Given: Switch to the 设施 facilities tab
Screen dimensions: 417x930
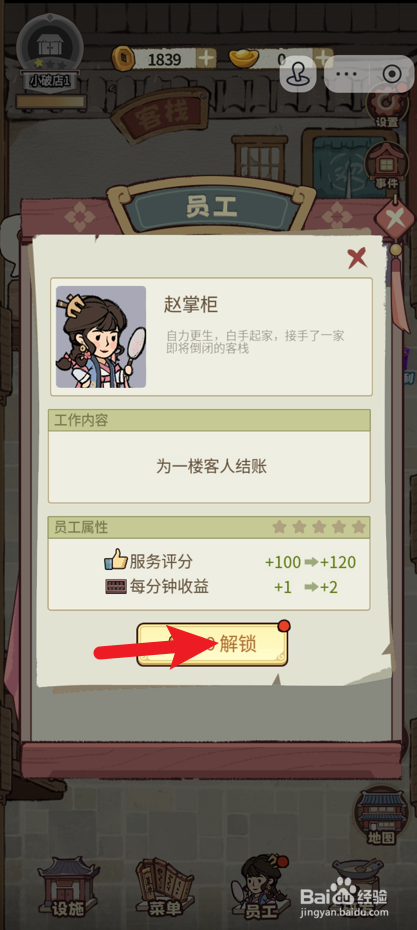Looking at the screenshot, I should click(67, 886).
